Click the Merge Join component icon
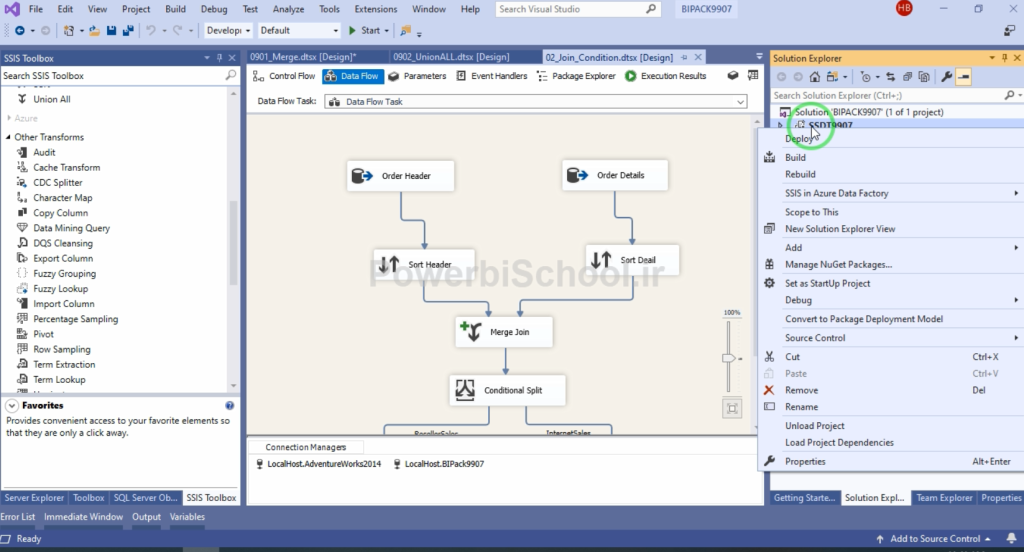This screenshot has width=1024, height=552. 470,332
